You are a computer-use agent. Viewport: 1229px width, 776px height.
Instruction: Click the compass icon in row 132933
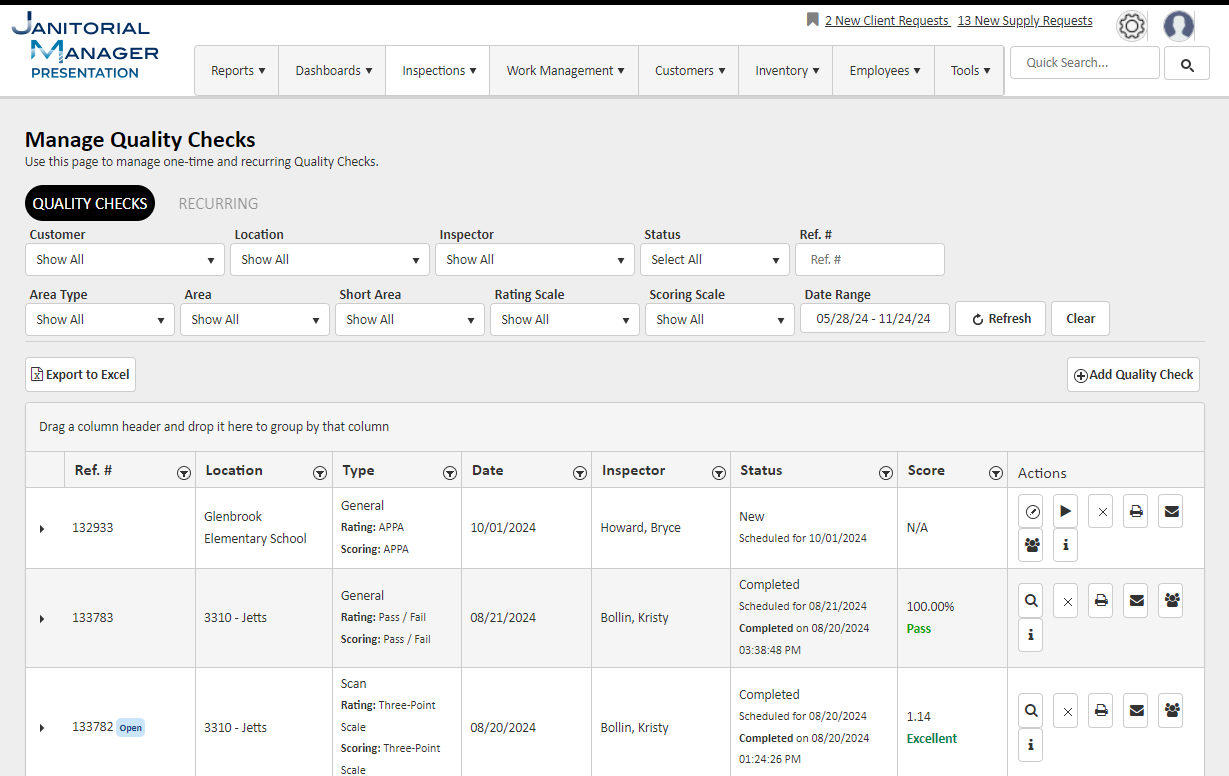point(1031,511)
